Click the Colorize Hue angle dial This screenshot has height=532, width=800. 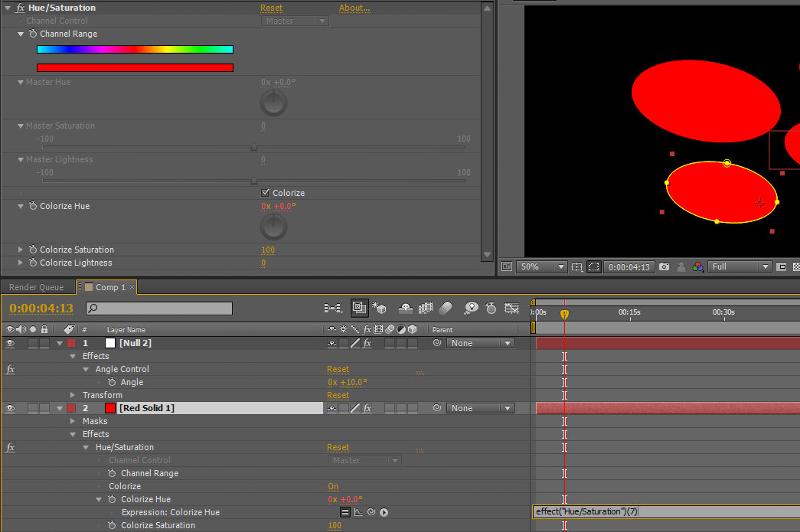click(273, 227)
